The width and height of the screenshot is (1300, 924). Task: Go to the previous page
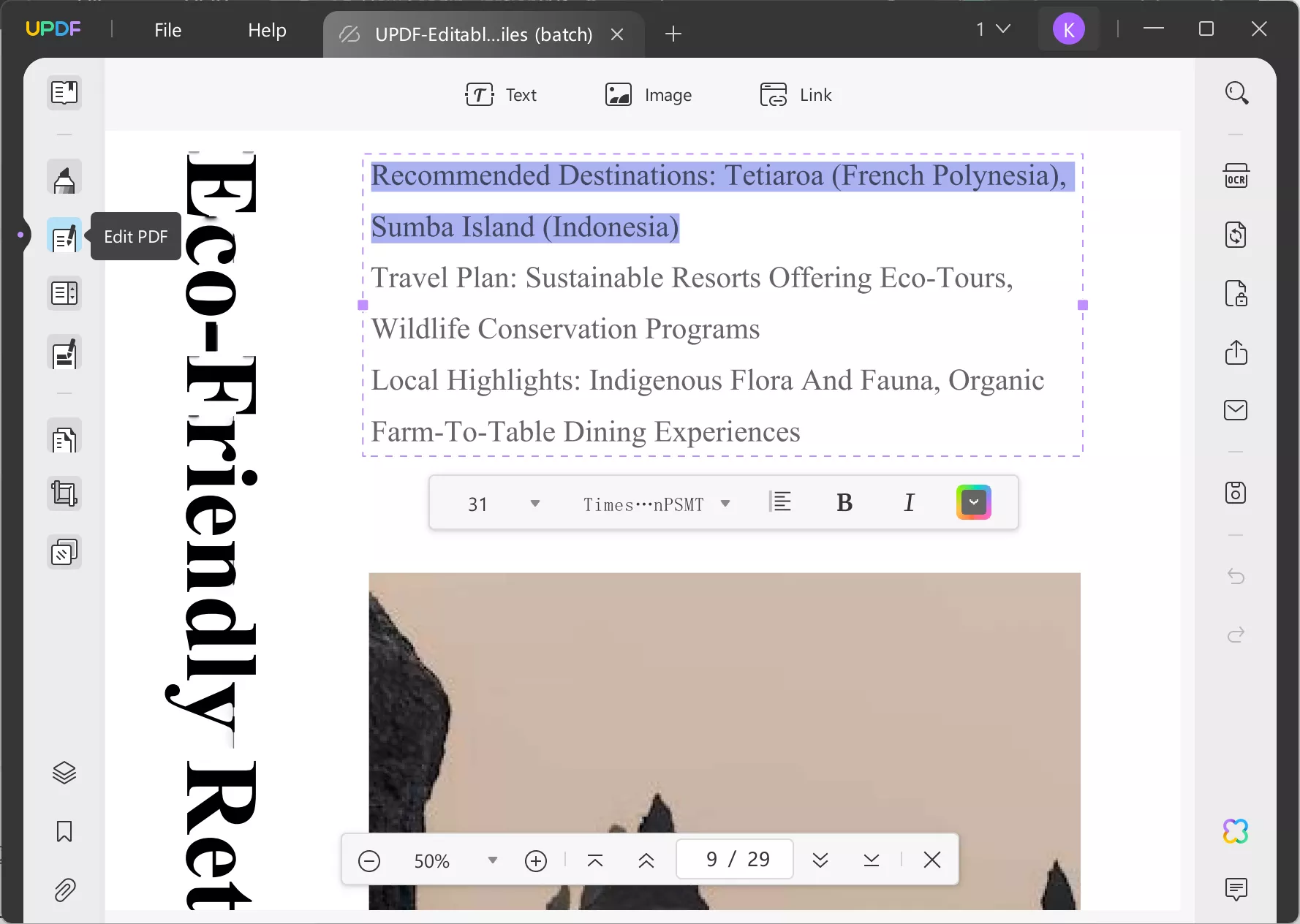click(x=646, y=860)
